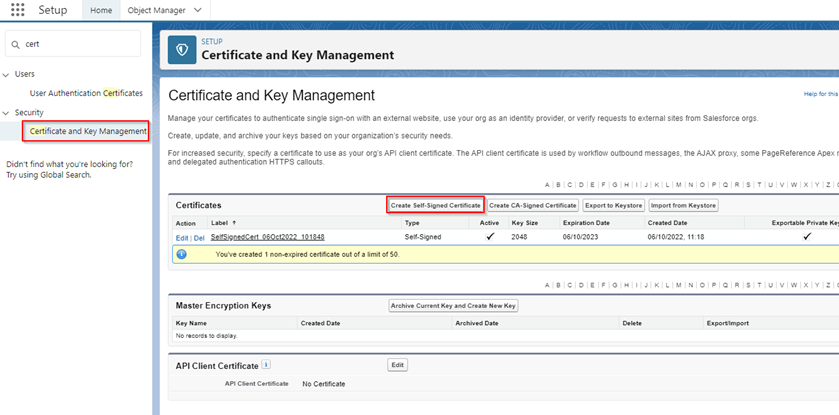Open the Object Manager dropdown arrow

click(x=198, y=10)
